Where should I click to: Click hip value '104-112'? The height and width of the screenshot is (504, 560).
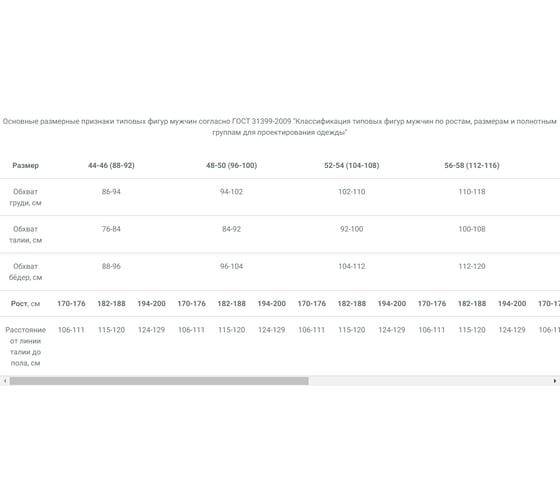point(352,266)
